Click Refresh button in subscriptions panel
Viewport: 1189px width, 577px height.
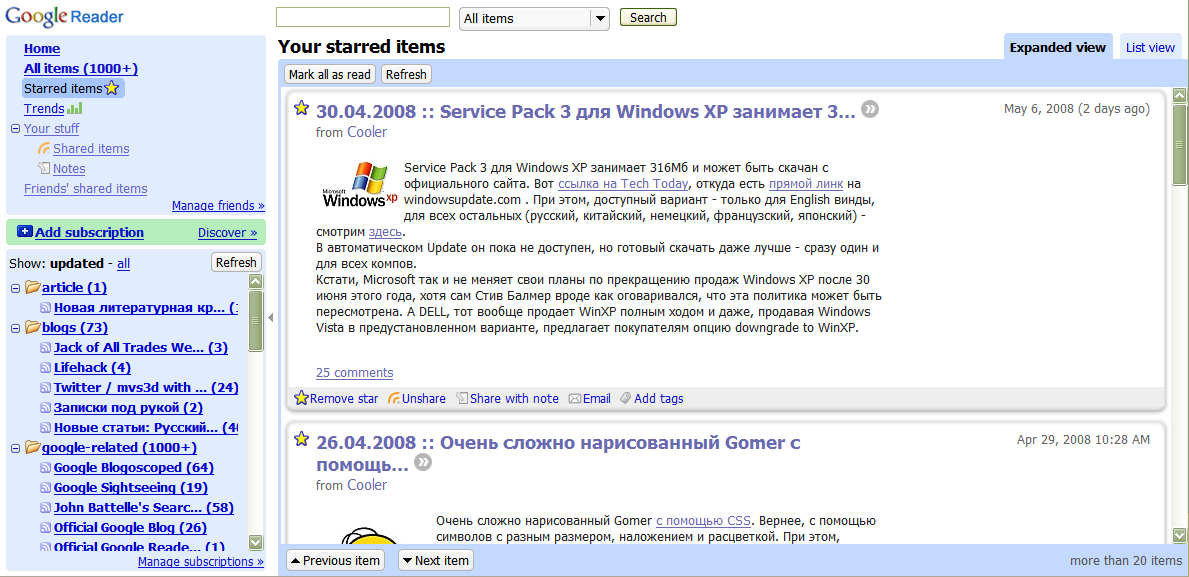(x=236, y=262)
